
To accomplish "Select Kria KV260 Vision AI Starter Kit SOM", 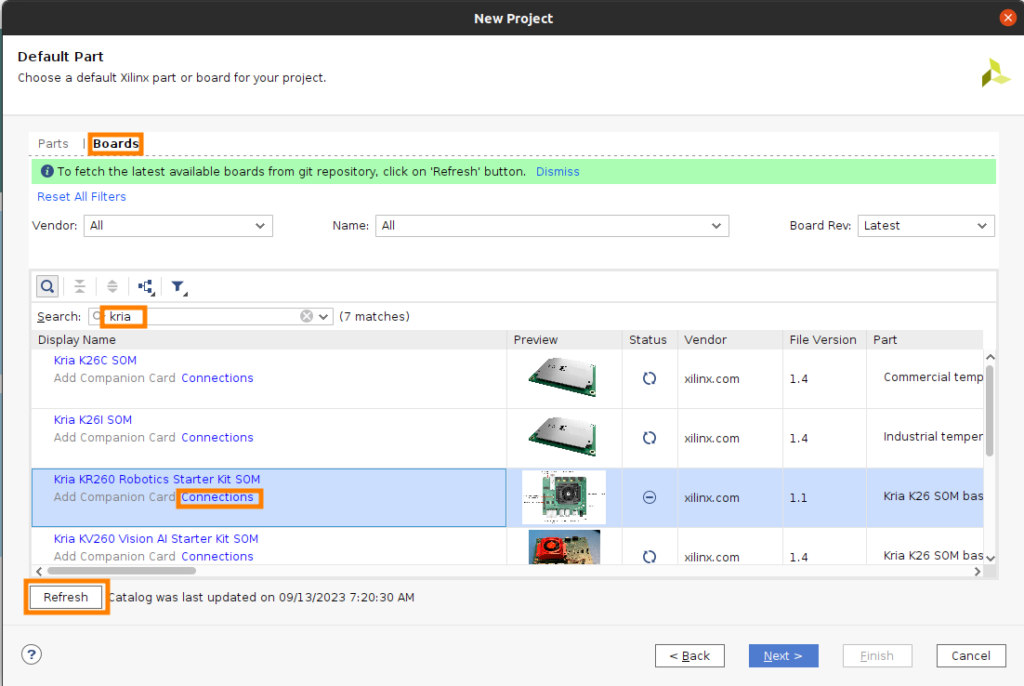I will 155,538.
